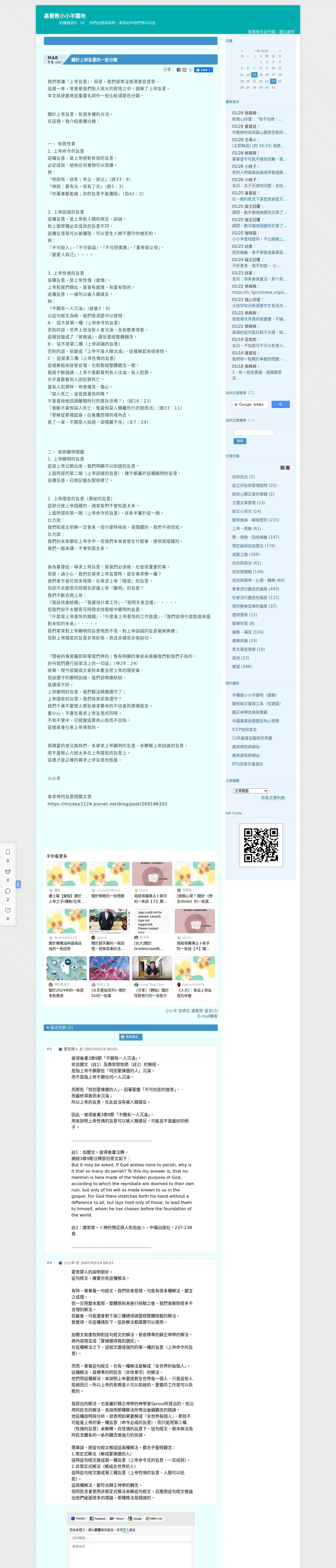Screen dimensions: 336x1568
Task: Open category 雜習 (346)
Action: (x=242, y=666)
